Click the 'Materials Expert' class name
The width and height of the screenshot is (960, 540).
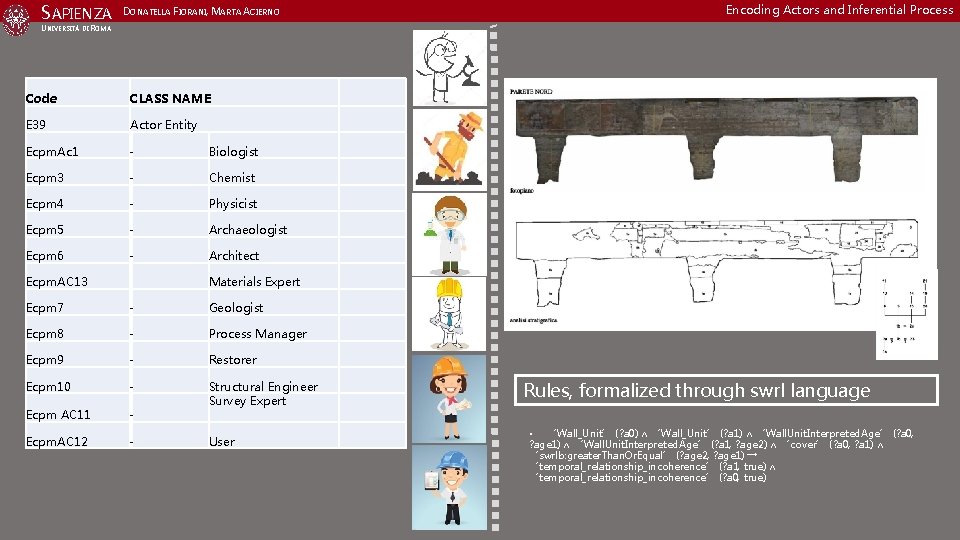(x=255, y=282)
